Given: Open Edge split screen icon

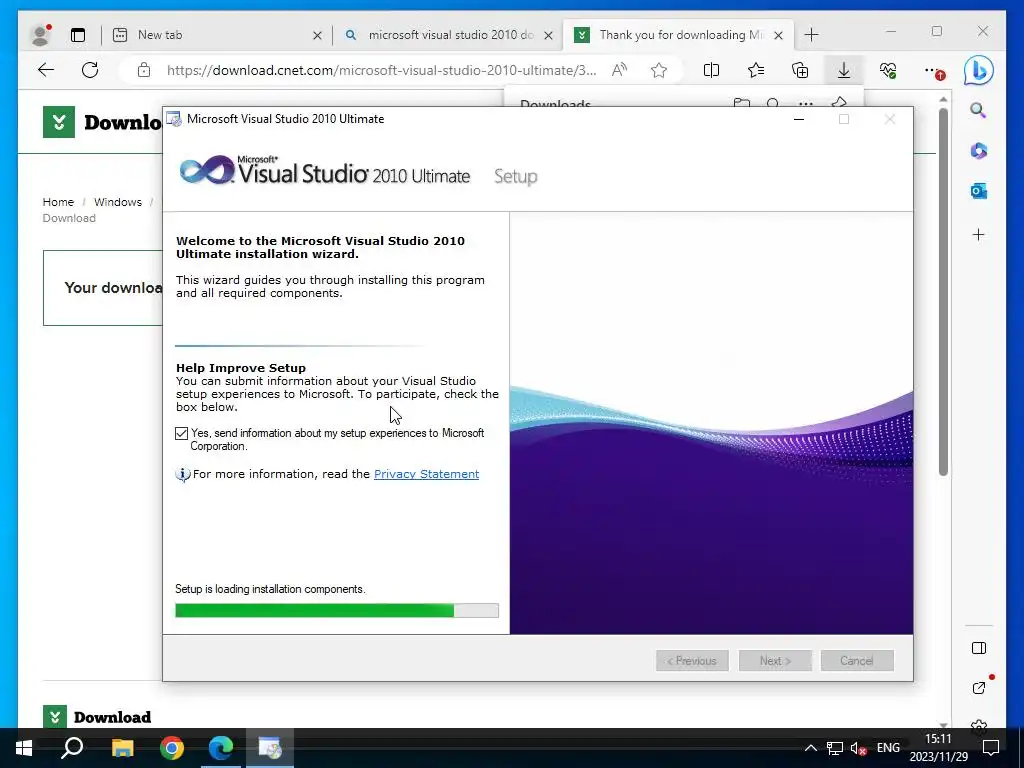Looking at the screenshot, I should click(x=711, y=71).
